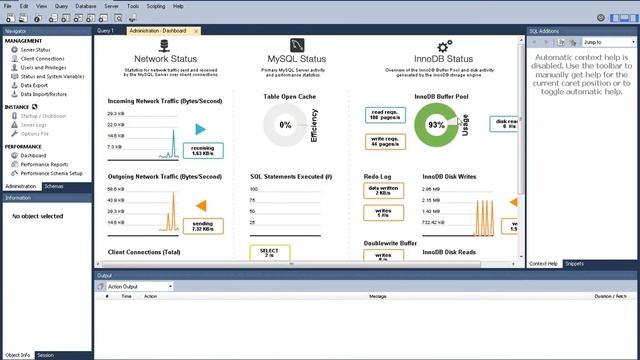Screen dimensions: 640x360
Task: Open the Database menu
Action: [86, 6]
